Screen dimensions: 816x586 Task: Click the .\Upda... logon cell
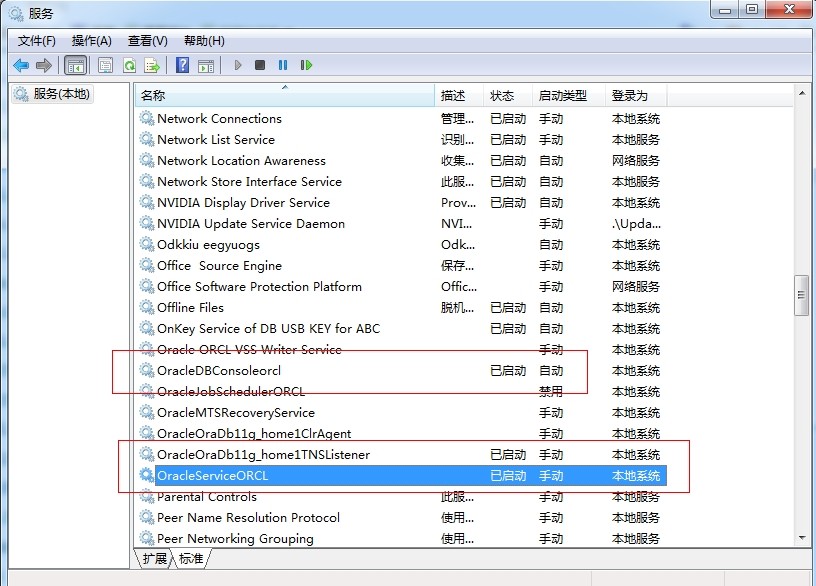coord(636,224)
